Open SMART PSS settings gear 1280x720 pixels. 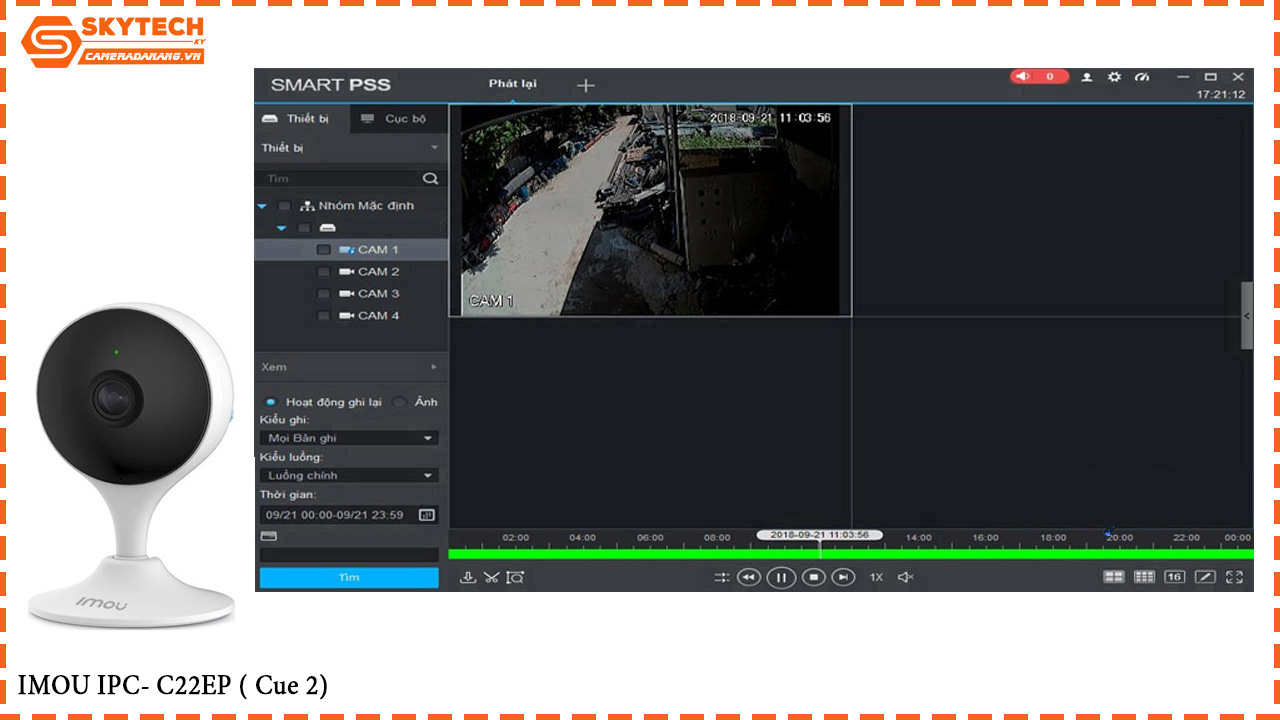pos(1114,76)
